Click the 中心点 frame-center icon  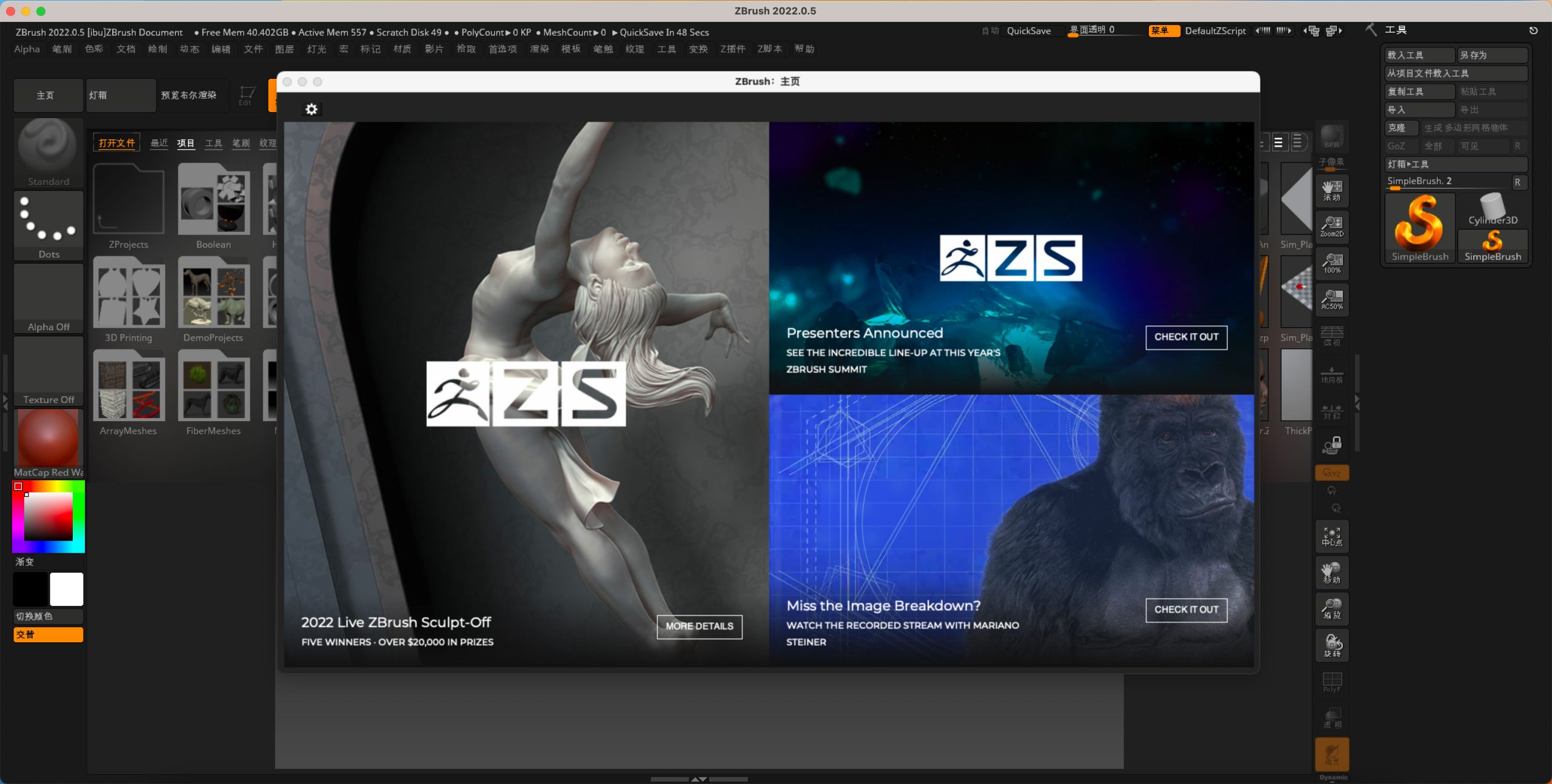(x=1331, y=537)
